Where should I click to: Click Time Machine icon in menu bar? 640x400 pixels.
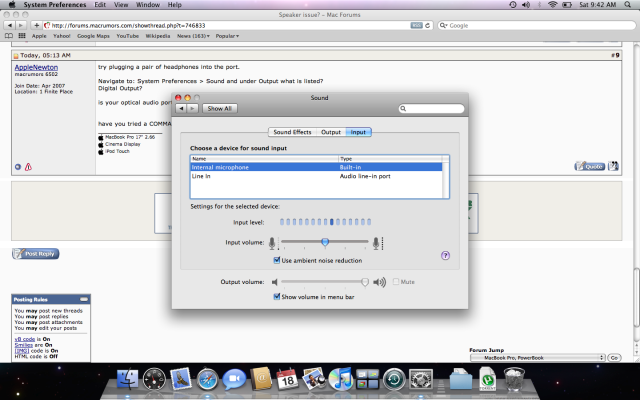click(513, 4)
